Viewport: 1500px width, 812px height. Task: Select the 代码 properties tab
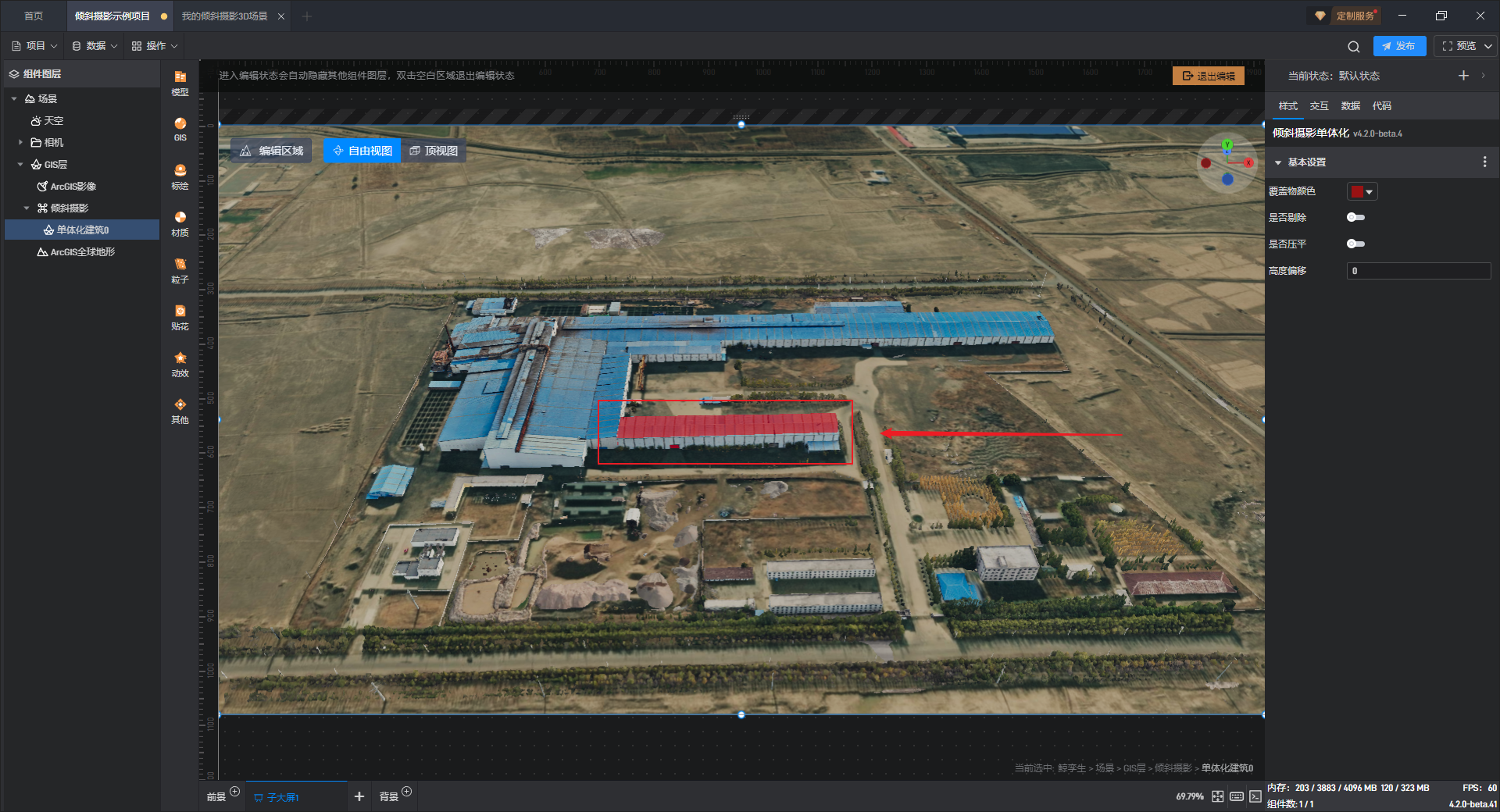click(1381, 105)
